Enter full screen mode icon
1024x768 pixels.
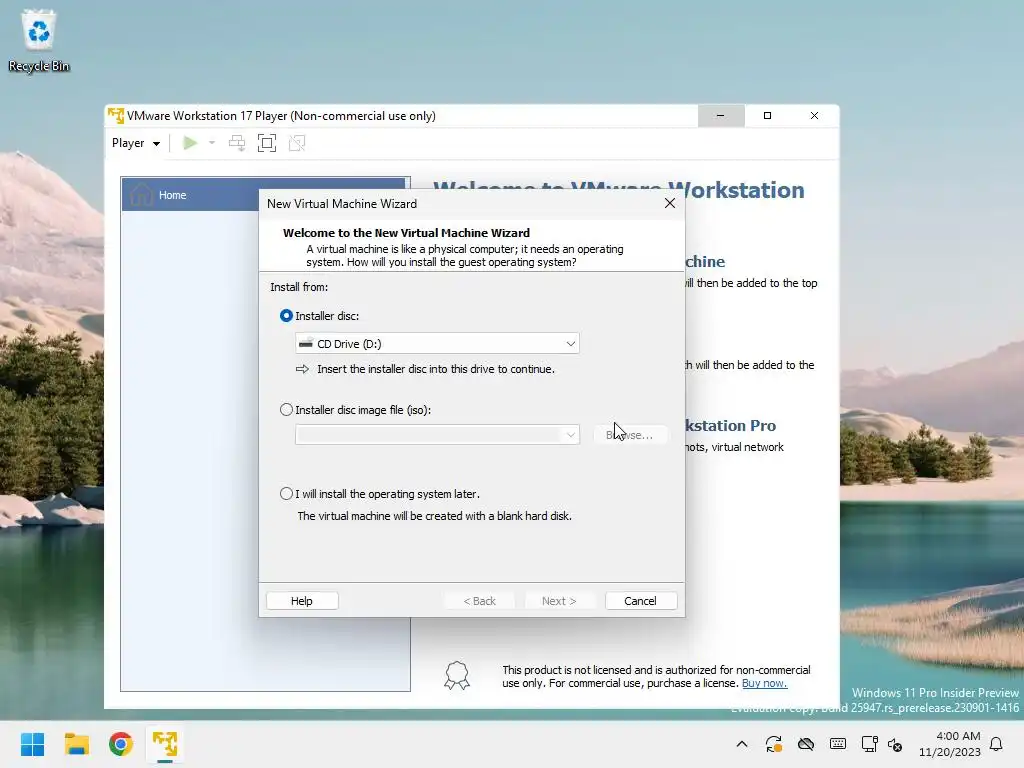(267, 143)
